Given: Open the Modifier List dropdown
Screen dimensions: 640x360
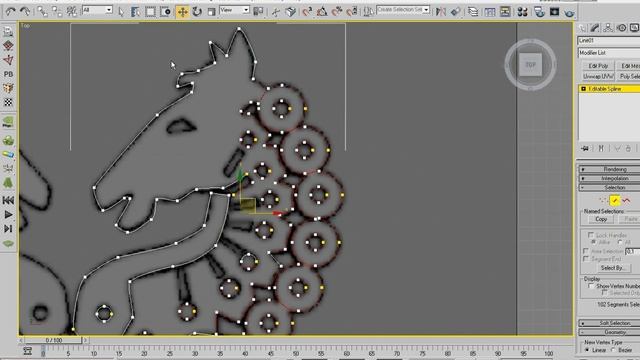Looking at the screenshot, I should point(609,53).
